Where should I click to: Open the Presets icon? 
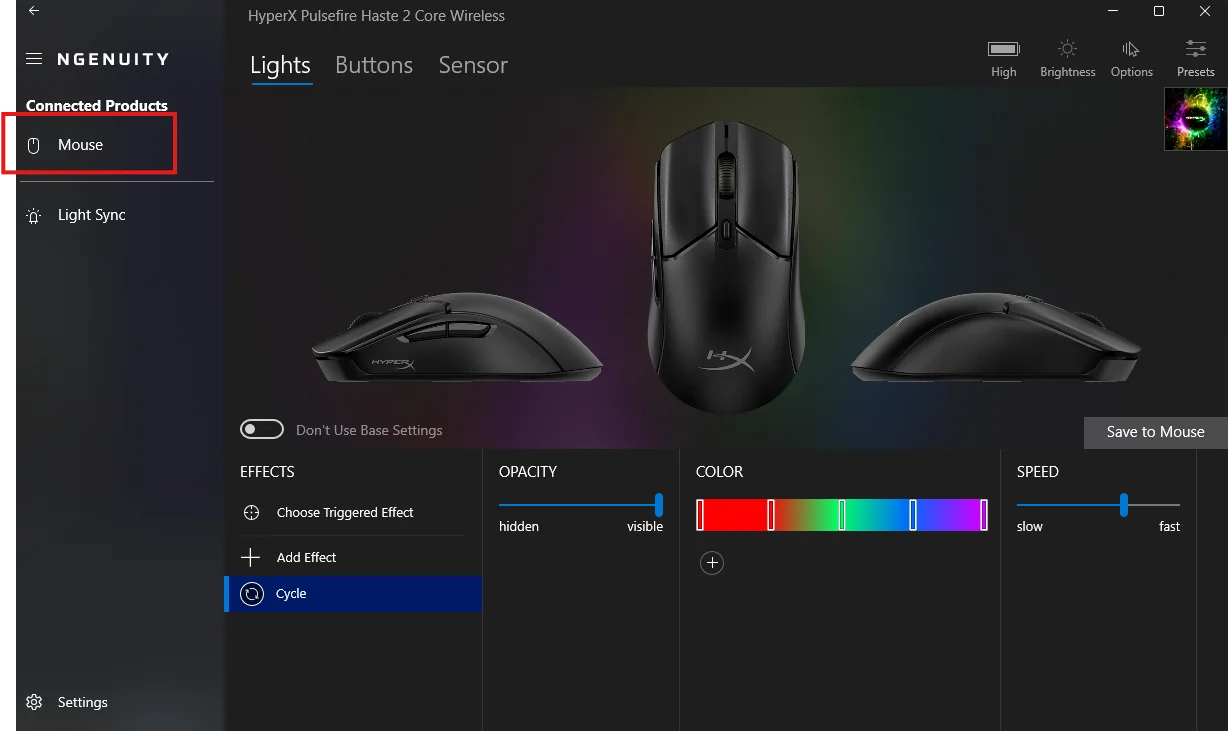[x=1195, y=48]
